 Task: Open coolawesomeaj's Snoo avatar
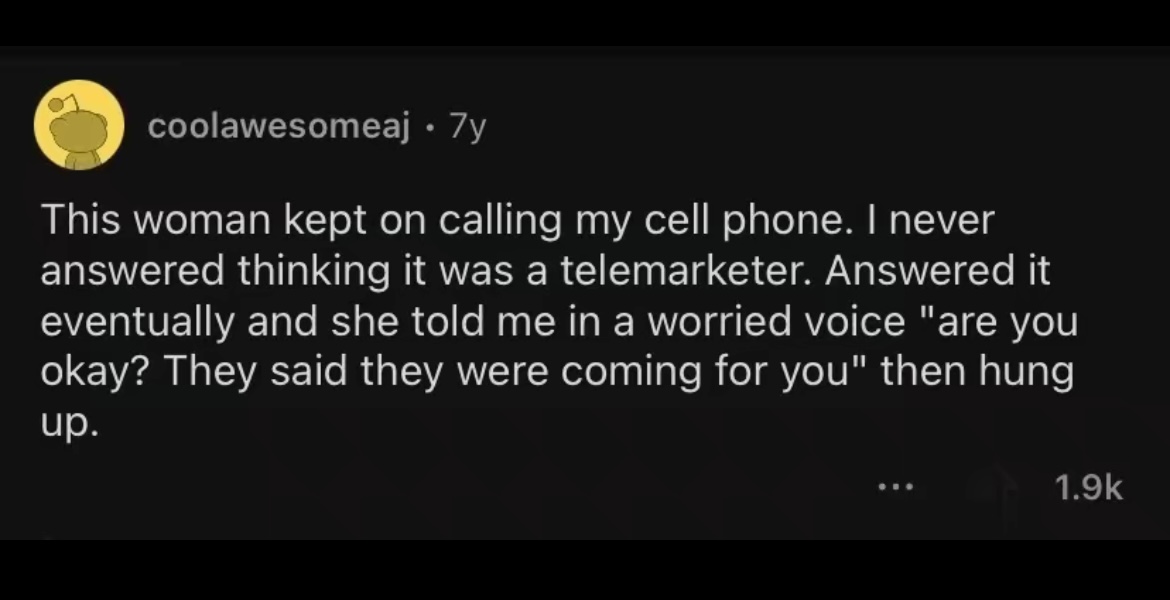pyautogui.click(x=79, y=125)
